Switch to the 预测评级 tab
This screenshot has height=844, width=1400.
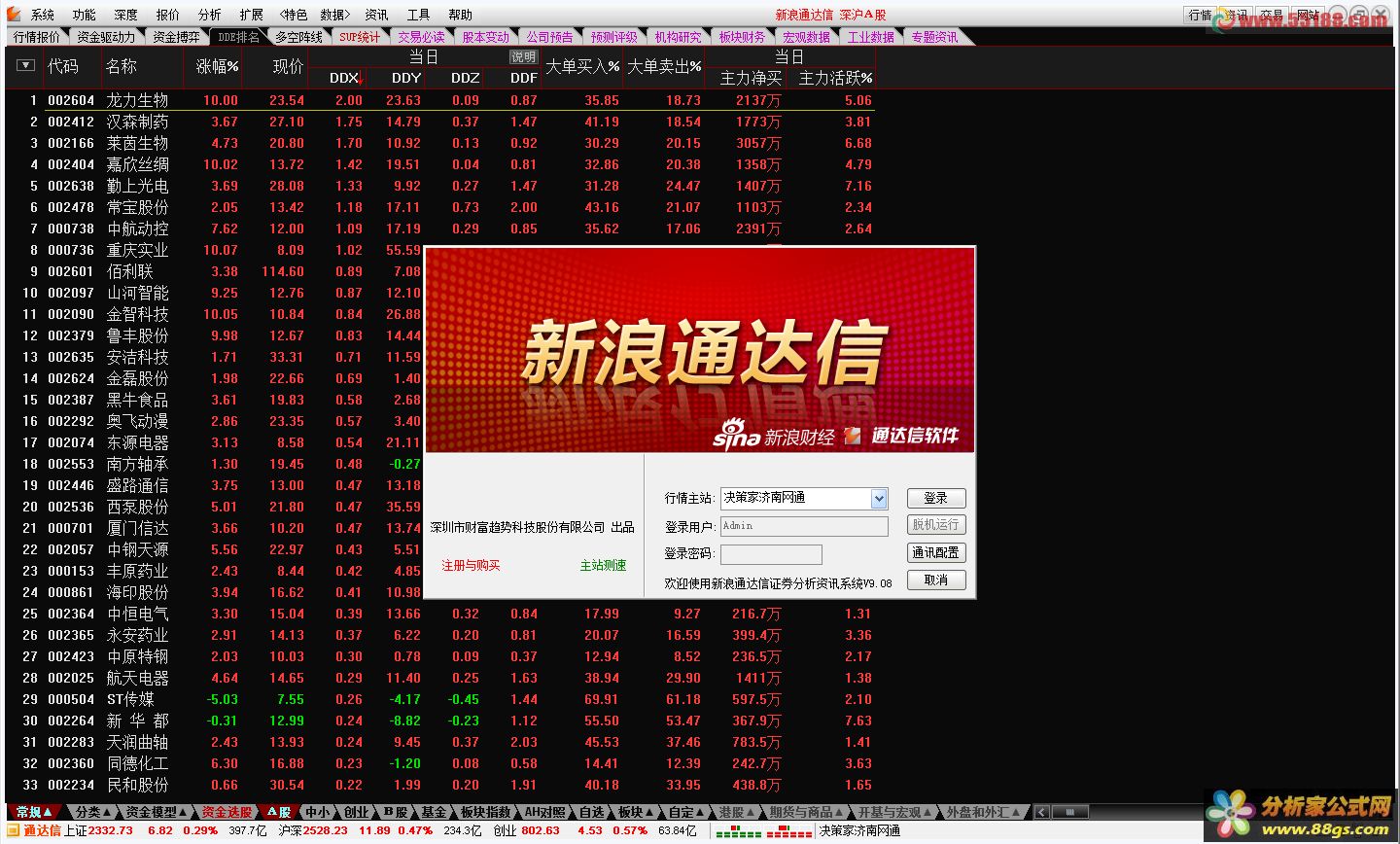613,37
